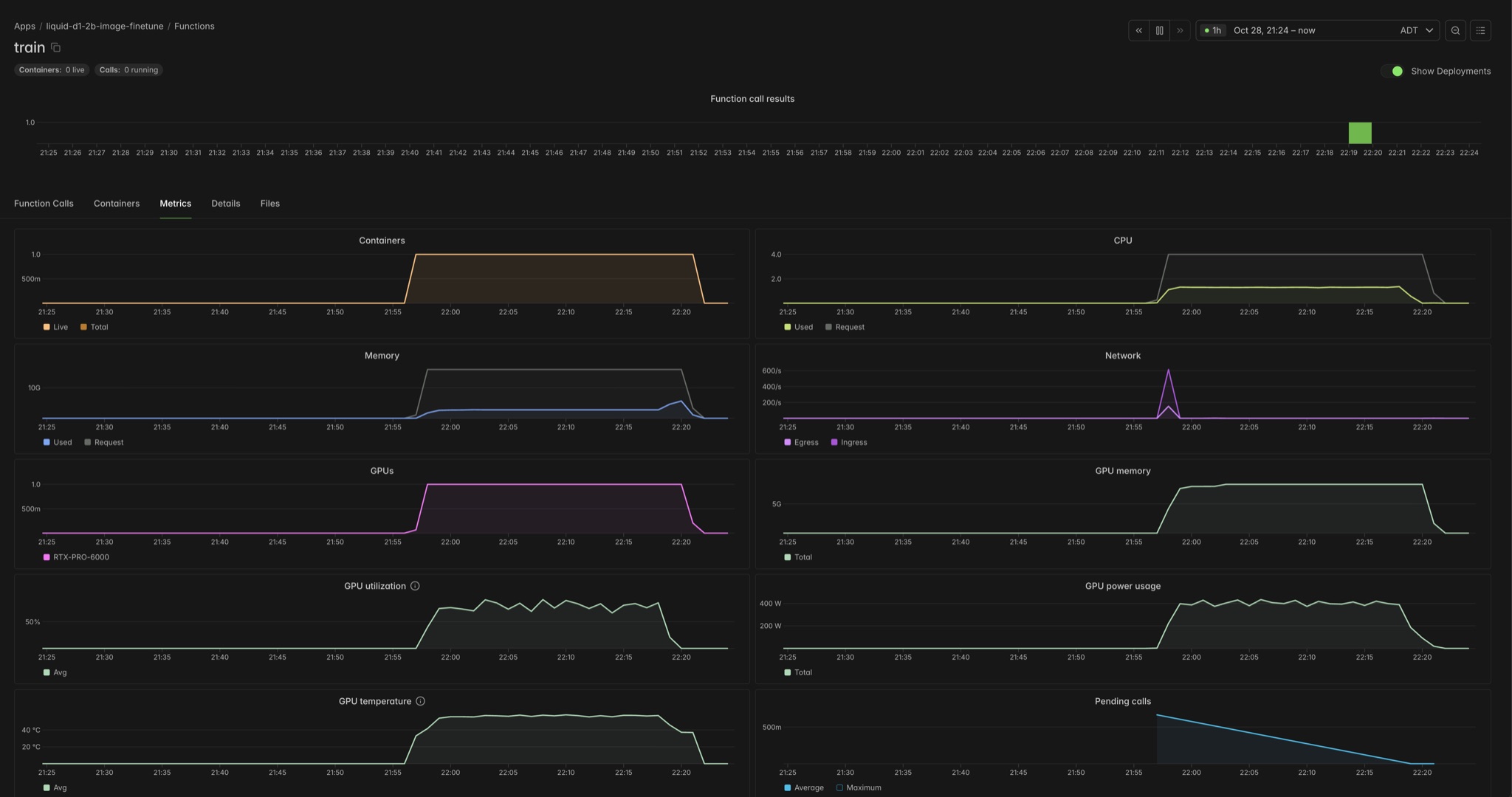Click the Containers: 0 live badge
Image resolution: width=1512 pixels, height=797 pixels.
(x=52, y=70)
